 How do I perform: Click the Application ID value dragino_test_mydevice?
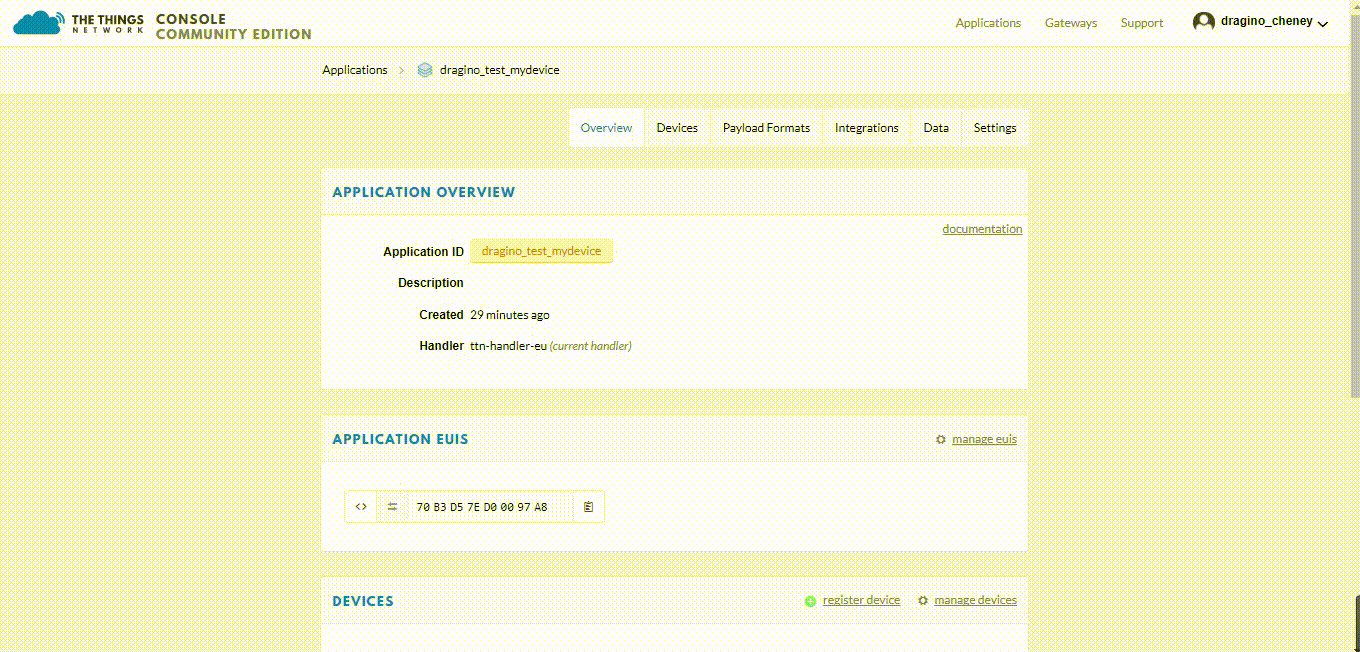click(541, 251)
